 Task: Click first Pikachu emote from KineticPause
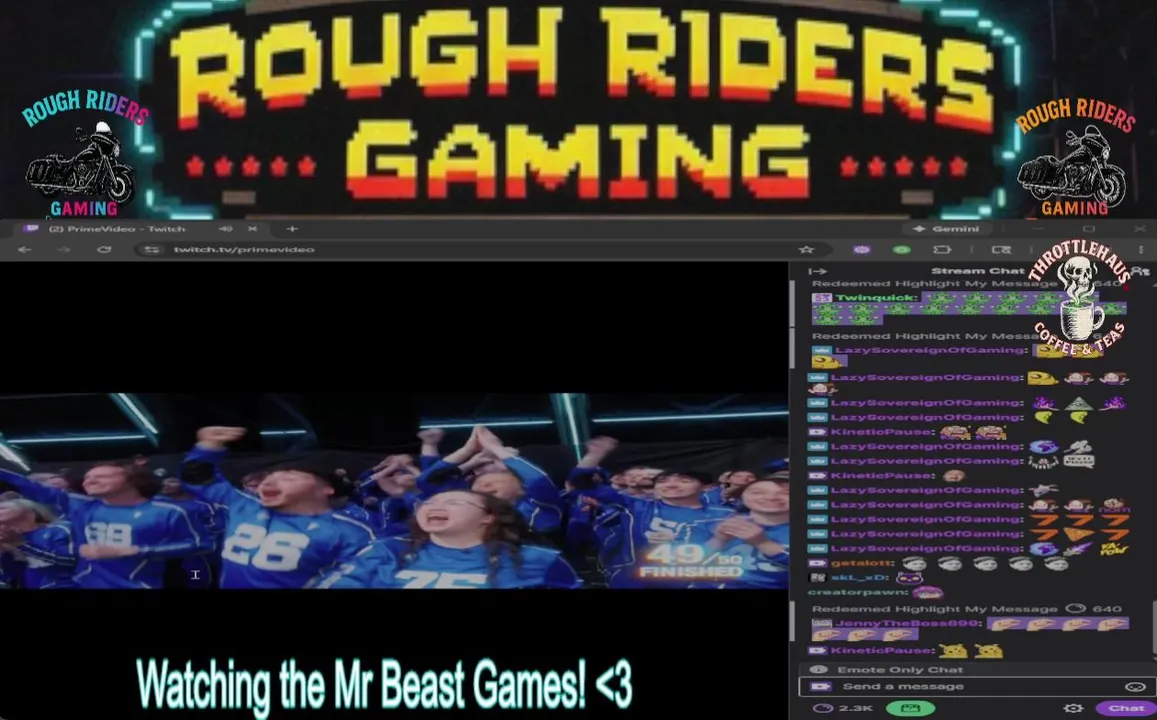coord(953,651)
